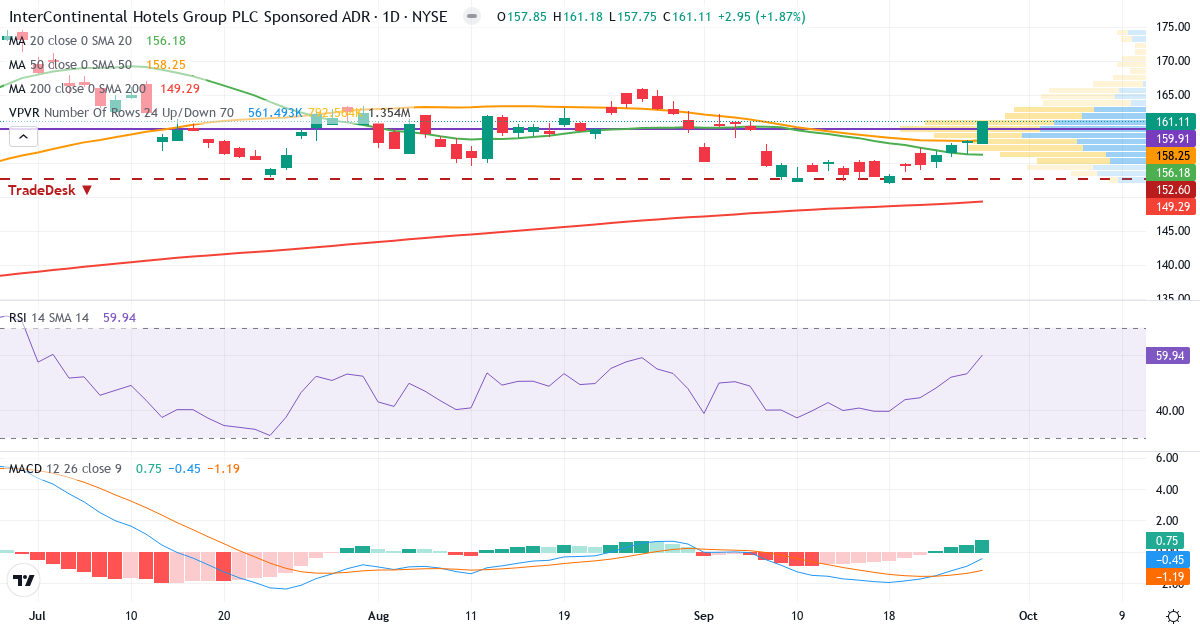Click the Oct date axis label
This screenshot has height=630, width=1200.
pos(1029,615)
